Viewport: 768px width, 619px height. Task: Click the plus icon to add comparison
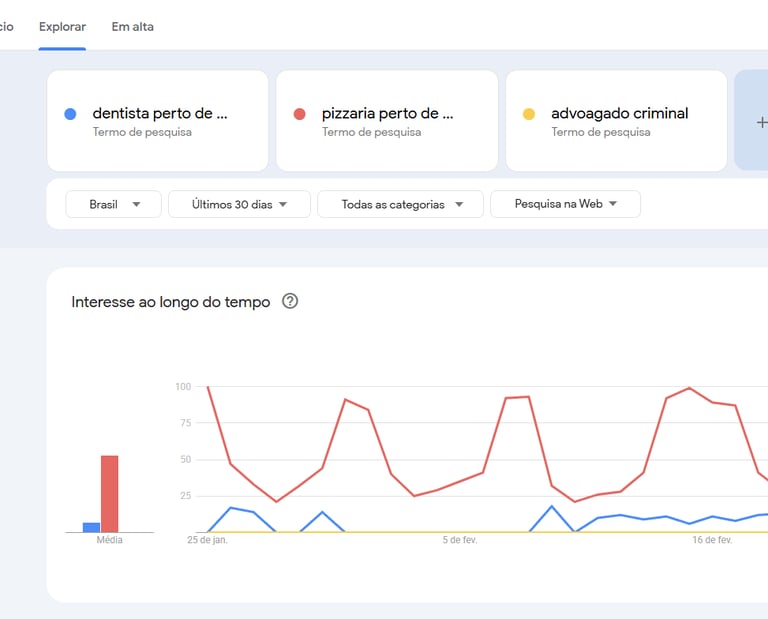762,122
